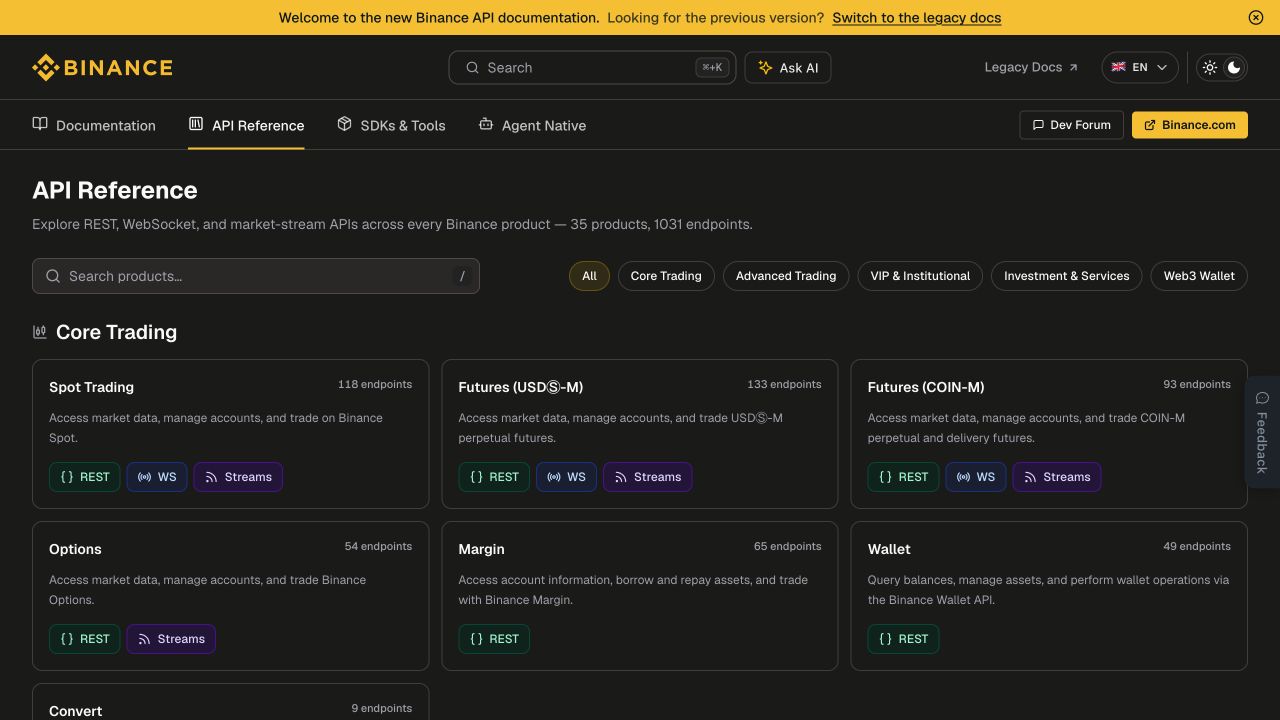The image size is (1280, 720).
Task: Click the Agent Native robot icon
Action: pos(486,124)
